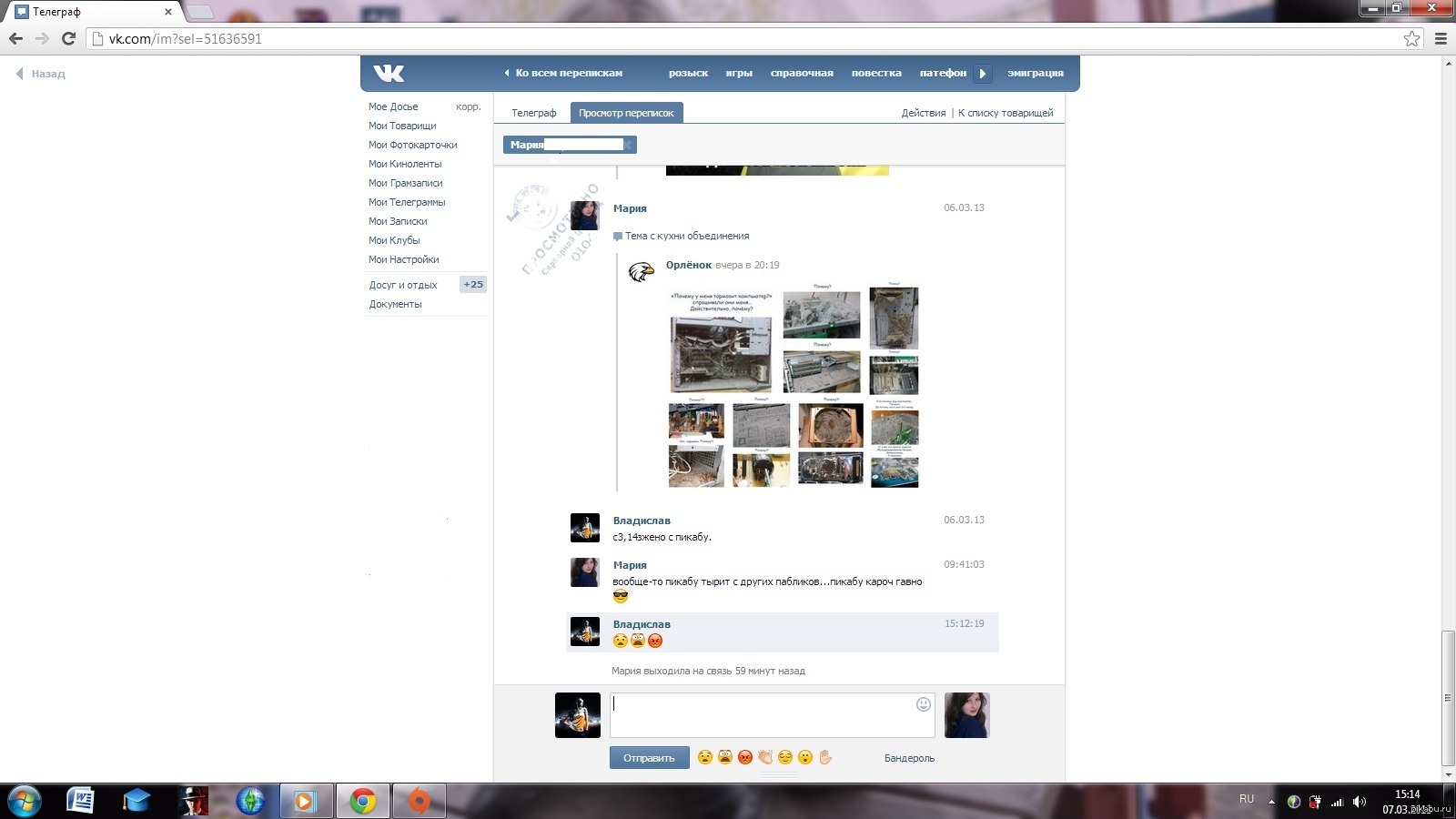Bookmark the page with the star icon

click(1411, 38)
